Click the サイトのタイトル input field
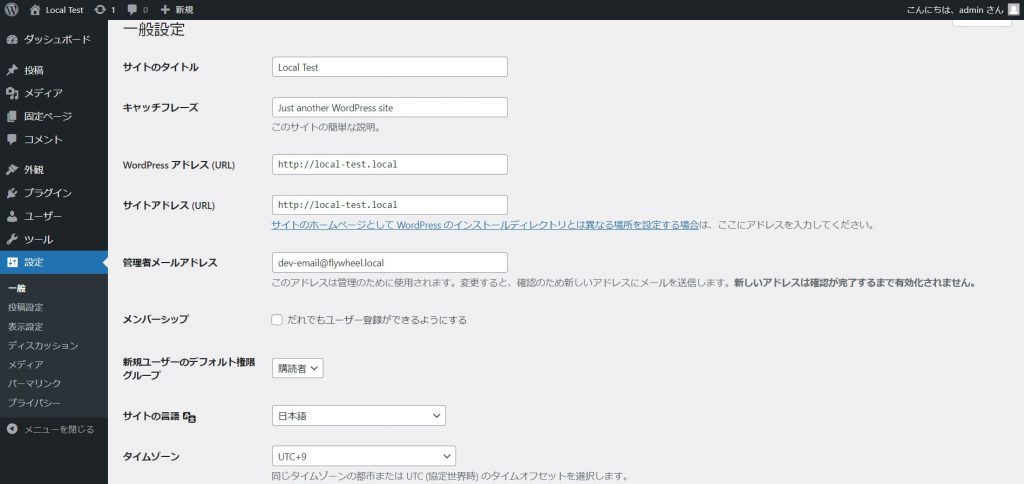Viewport: 1024px width, 484px height. 390,67
